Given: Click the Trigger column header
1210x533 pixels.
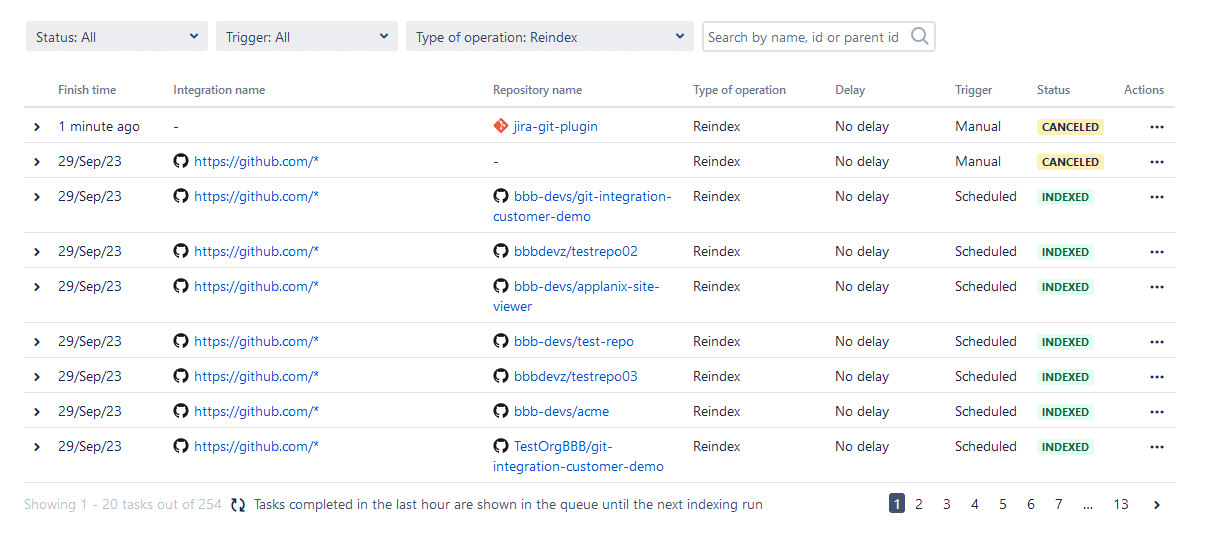Looking at the screenshot, I should 974,90.
